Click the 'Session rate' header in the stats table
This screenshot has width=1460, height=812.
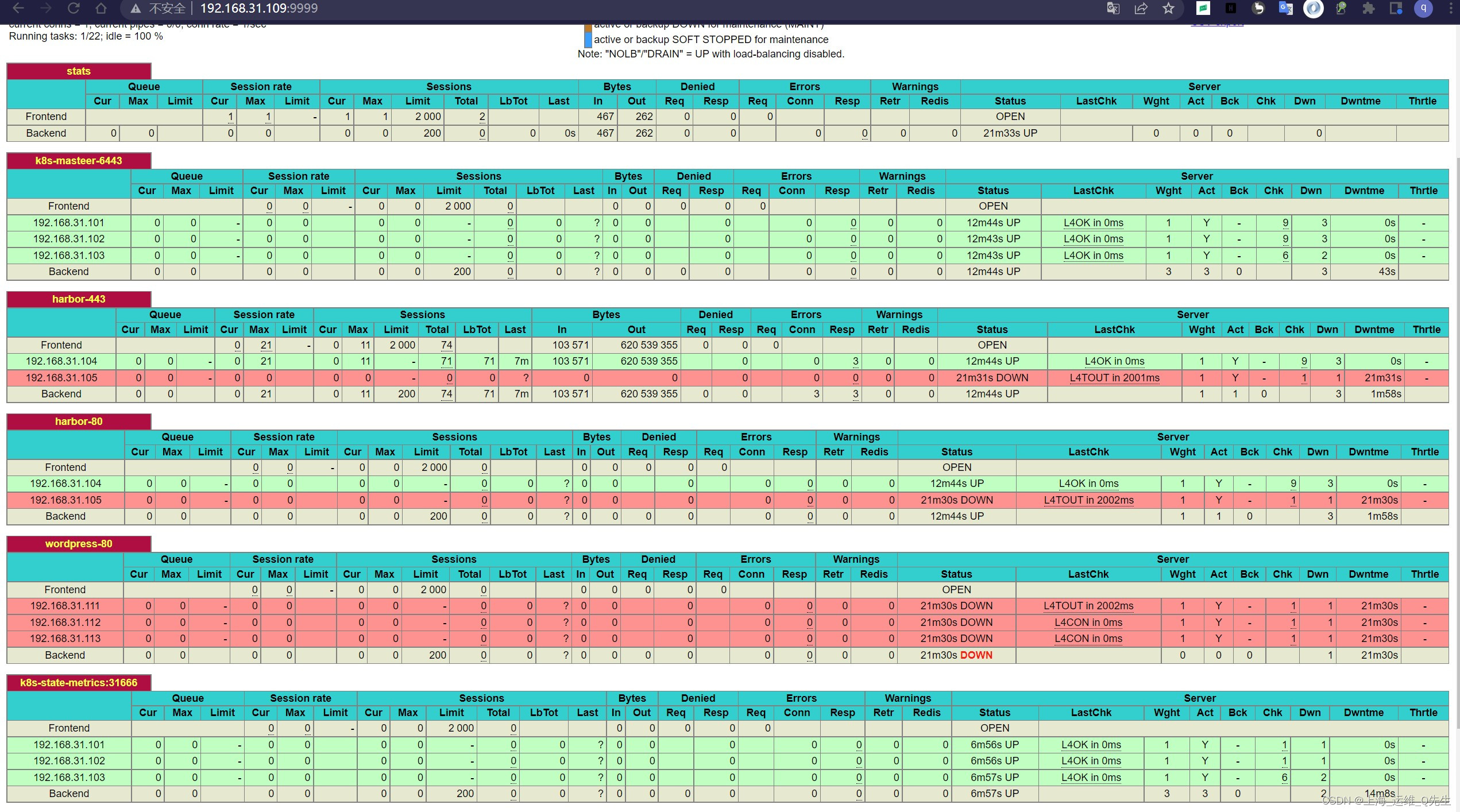tap(261, 87)
